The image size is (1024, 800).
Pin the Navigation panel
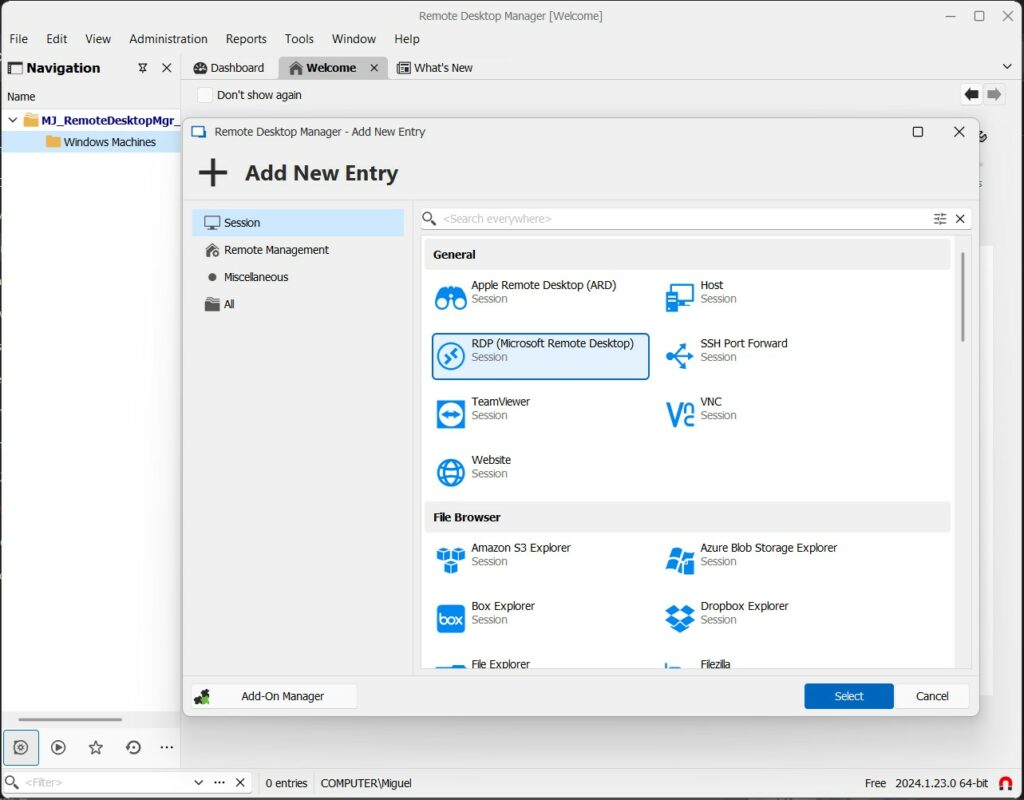(142, 68)
